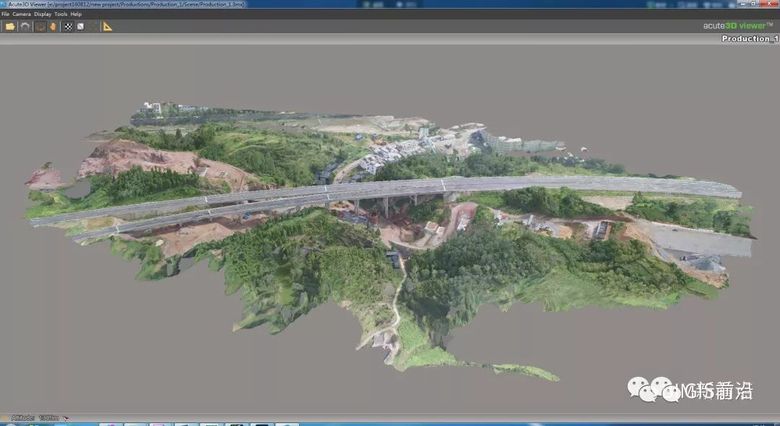Close the Acute3D Viewer window
This screenshot has width=780, height=426.
coord(770,4)
